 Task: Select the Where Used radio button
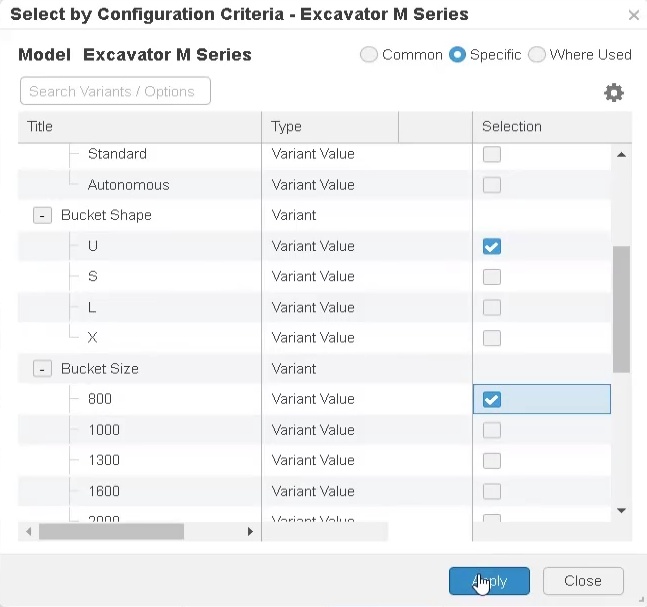click(537, 55)
